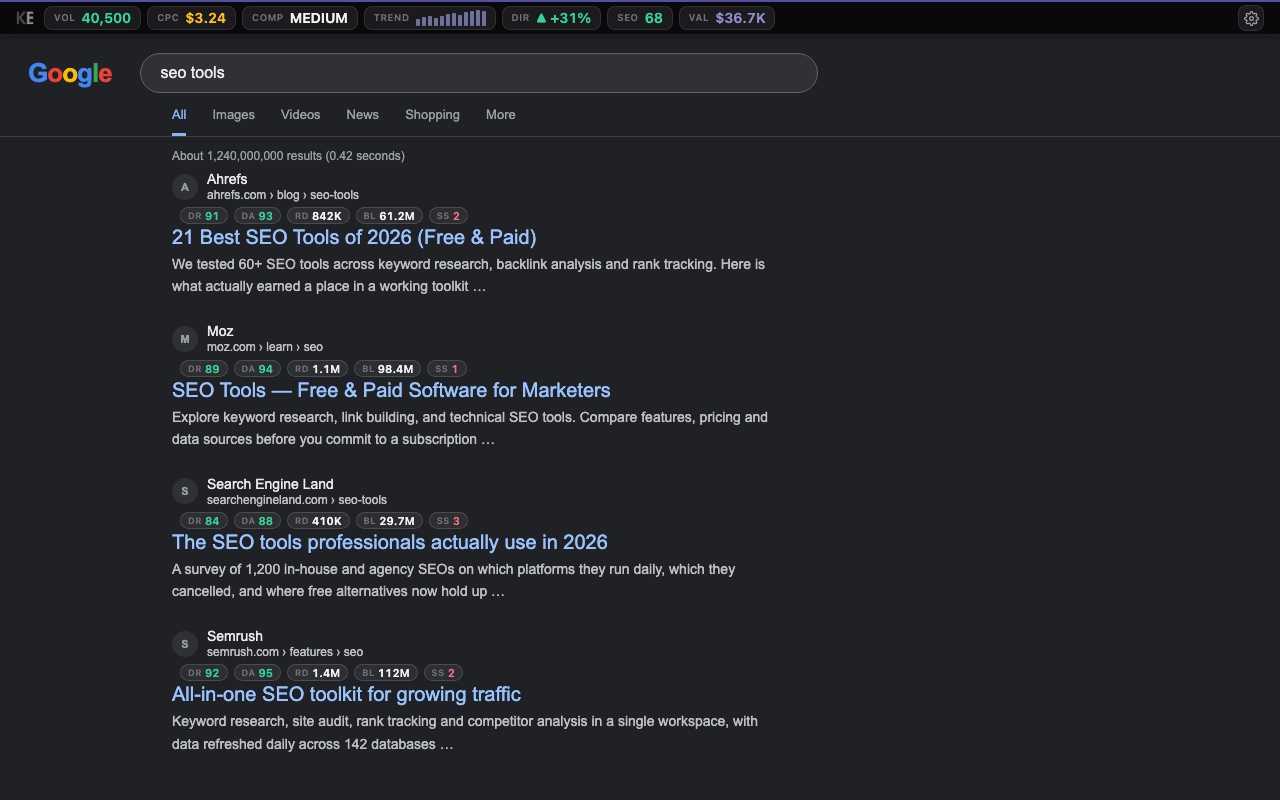Click the BL 29.7M badge
1280x800 pixels.
[x=389, y=521]
